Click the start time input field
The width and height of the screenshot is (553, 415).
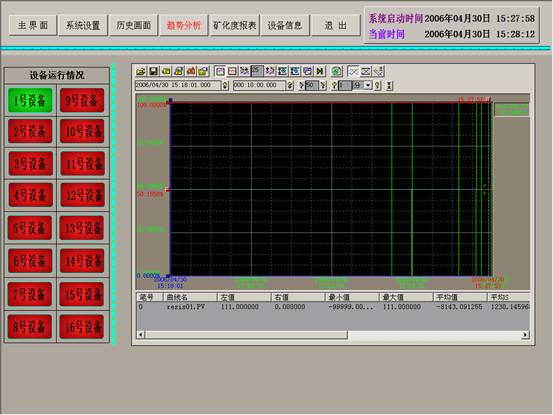click(x=178, y=85)
